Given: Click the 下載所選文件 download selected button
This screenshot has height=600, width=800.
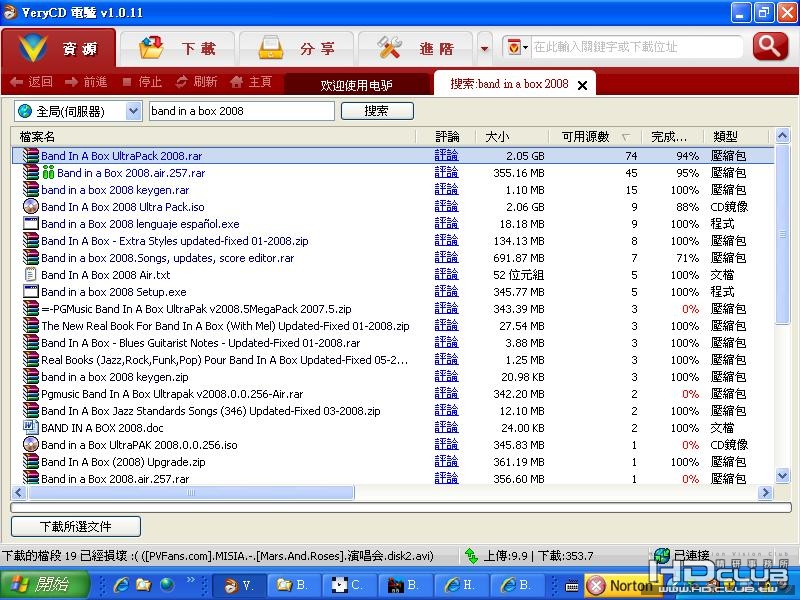Looking at the screenshot, I should pyautogui.click(x=76, y=526).
